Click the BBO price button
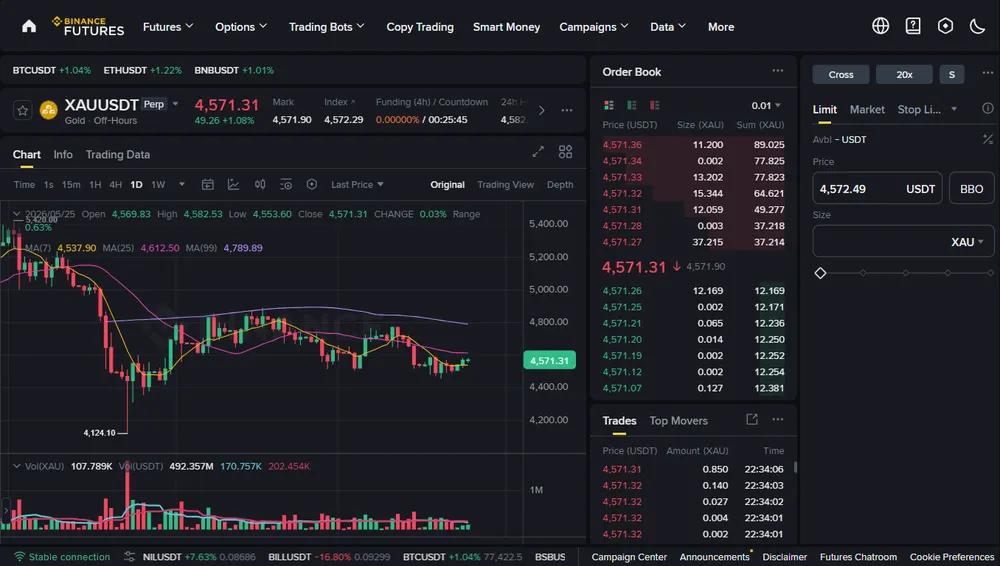 click(x=971, y=189)
